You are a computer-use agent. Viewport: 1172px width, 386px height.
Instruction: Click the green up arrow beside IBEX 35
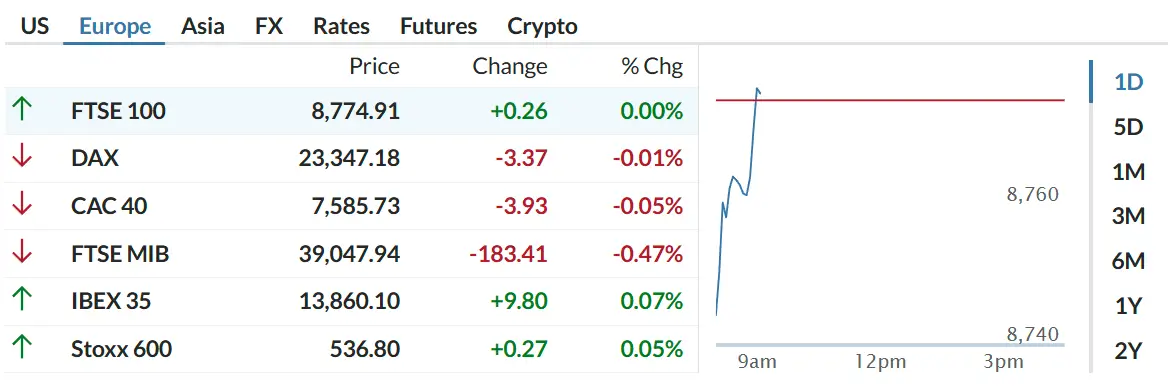(x=22, y=301)
